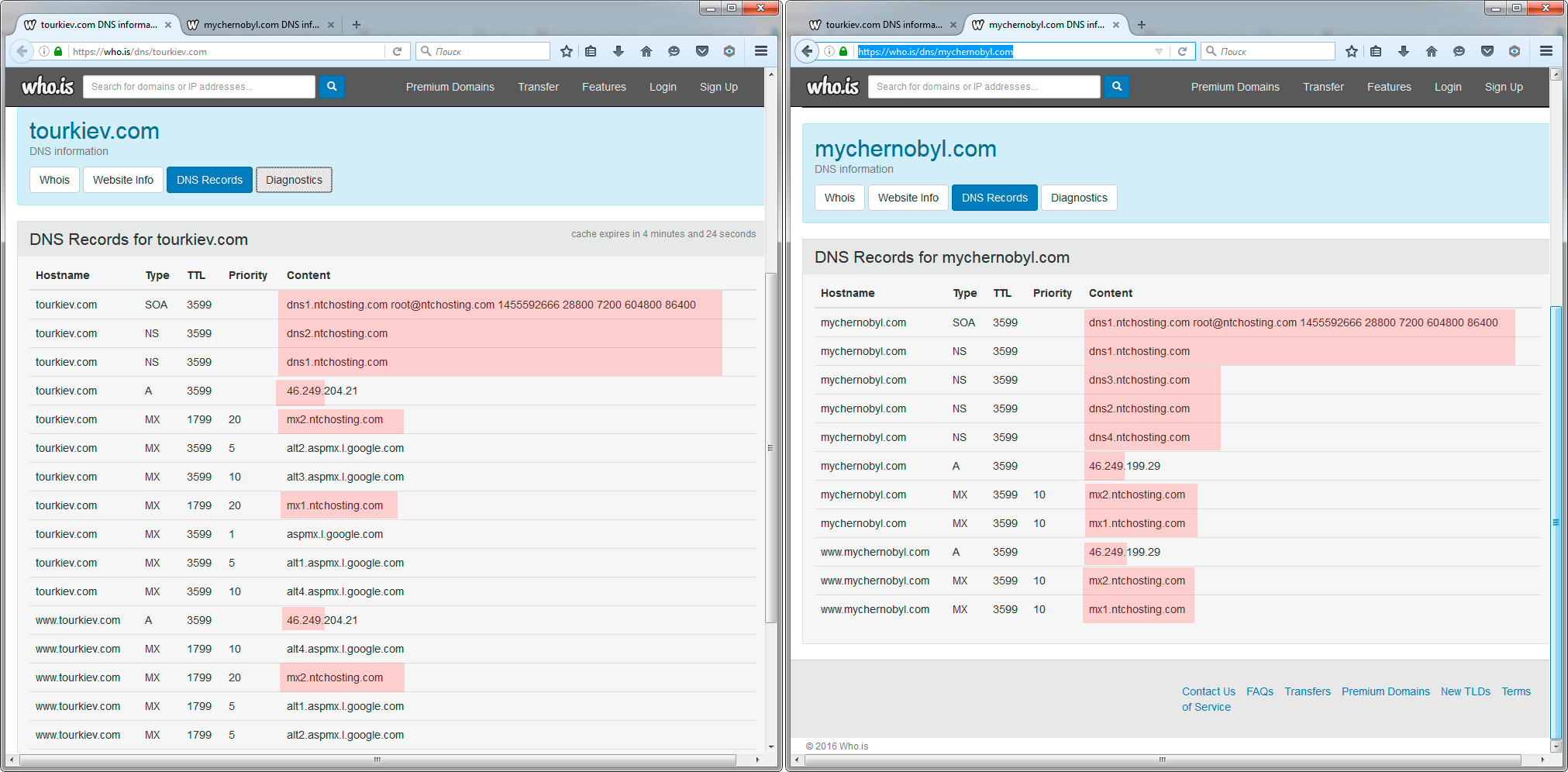Expand the URL history dropdown in the mychernobyl.com address bar
The image size is (1568, 772).
coord(1159,51)
